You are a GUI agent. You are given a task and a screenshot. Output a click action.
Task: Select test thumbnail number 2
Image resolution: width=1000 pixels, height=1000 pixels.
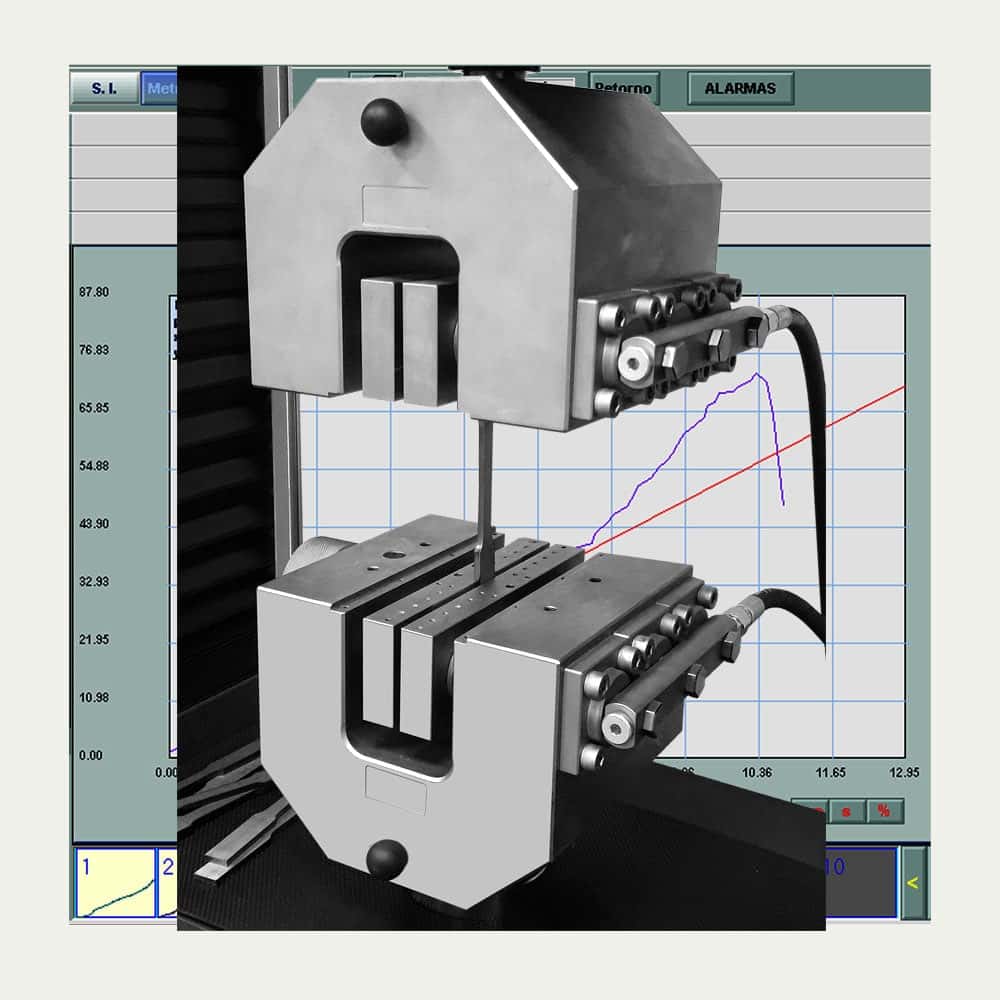pos(167,883)
